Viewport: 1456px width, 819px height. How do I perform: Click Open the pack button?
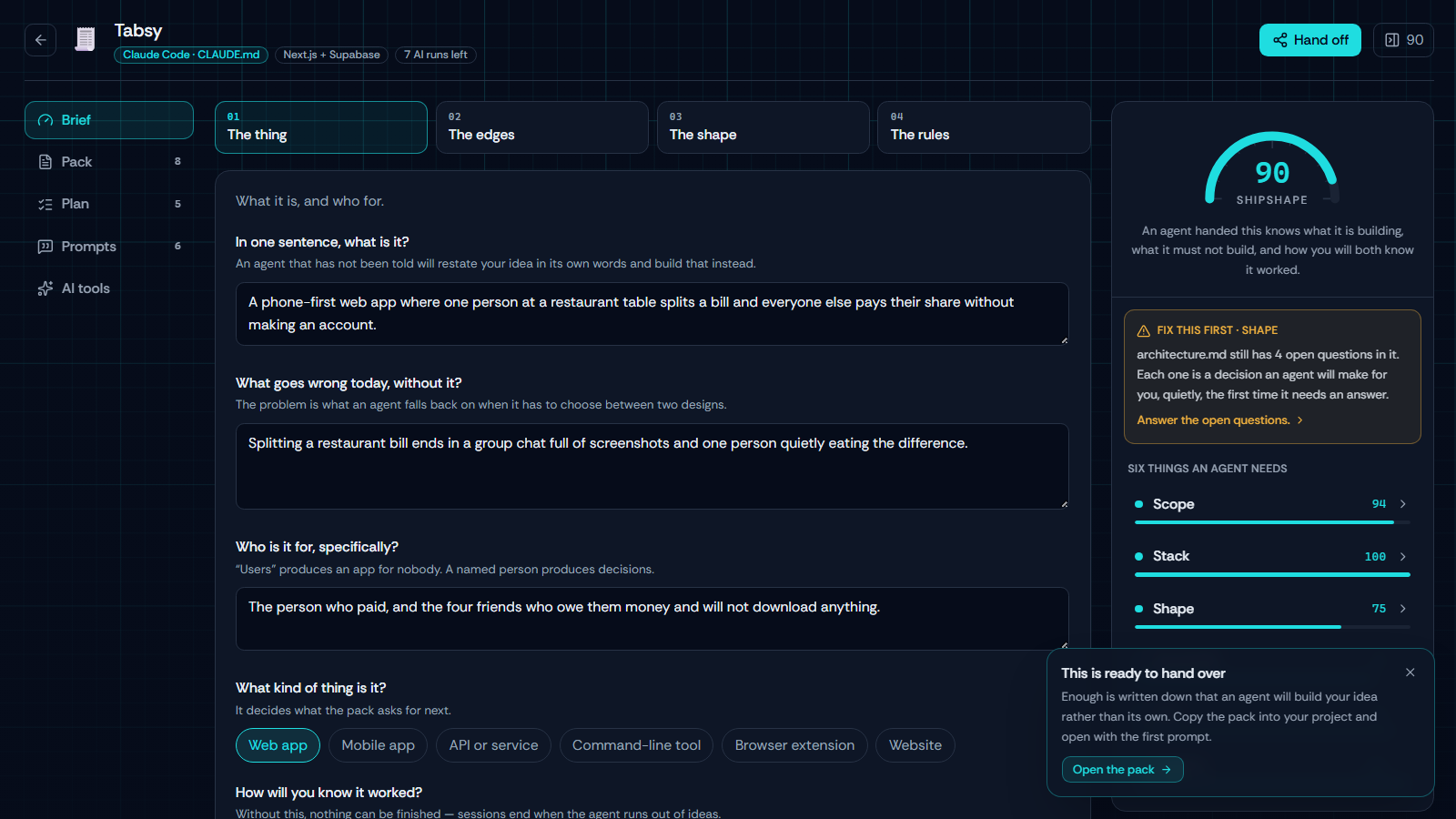pyautogui.click(x=1122, y=770)
